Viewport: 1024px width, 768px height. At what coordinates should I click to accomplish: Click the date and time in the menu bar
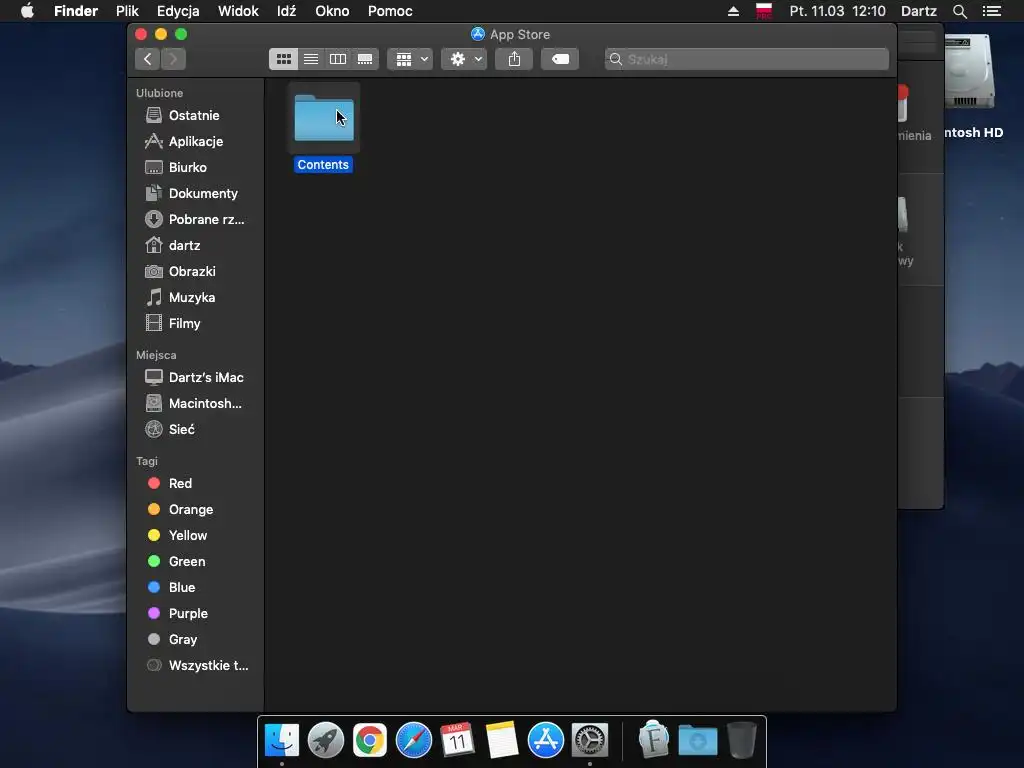(x=837, y=11)
